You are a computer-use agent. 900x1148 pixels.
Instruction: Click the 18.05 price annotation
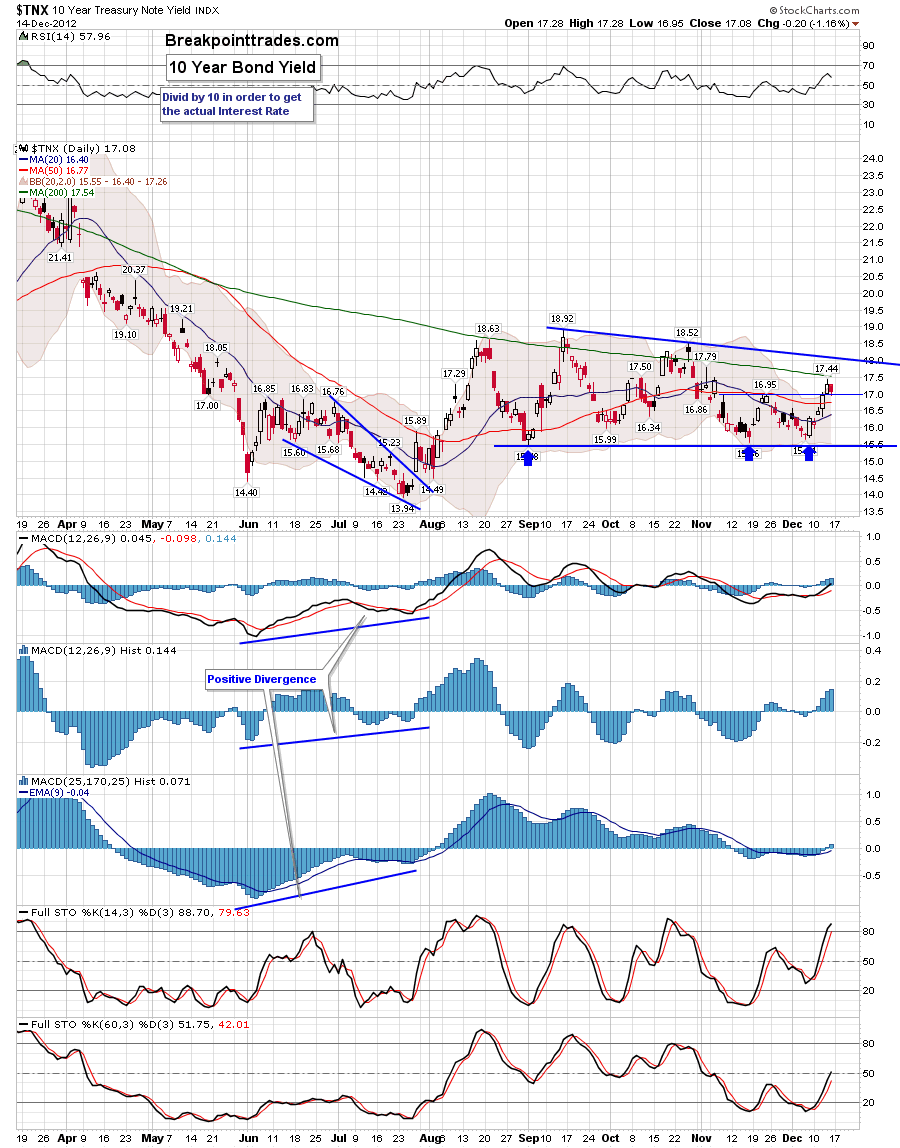216,348
